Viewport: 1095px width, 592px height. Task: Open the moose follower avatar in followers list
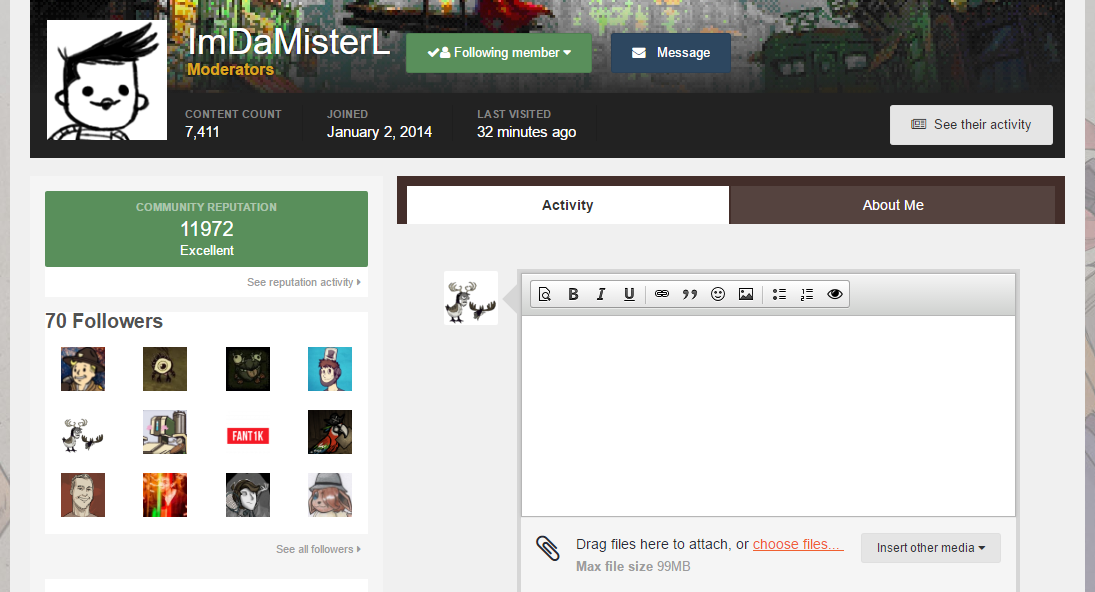[x=82, y=432]
